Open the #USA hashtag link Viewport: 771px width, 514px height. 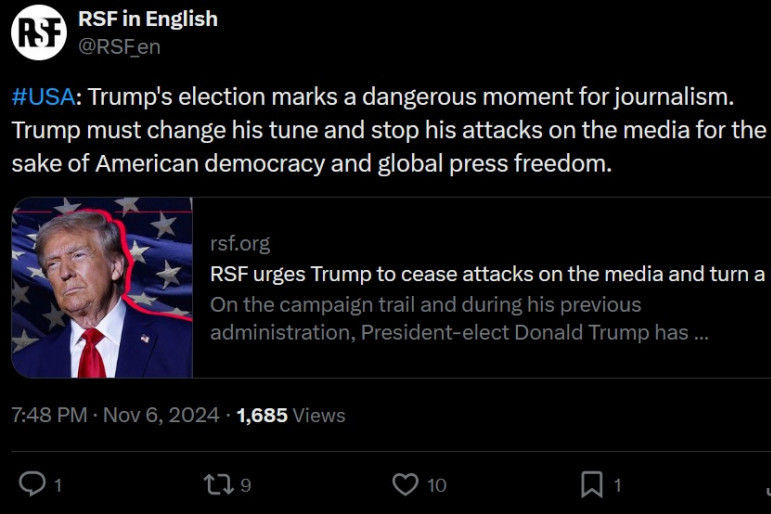[44, 99]
